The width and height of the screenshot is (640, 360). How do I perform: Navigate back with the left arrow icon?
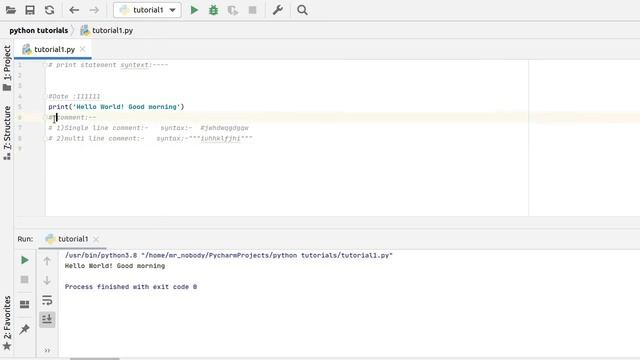pos(74,10)
